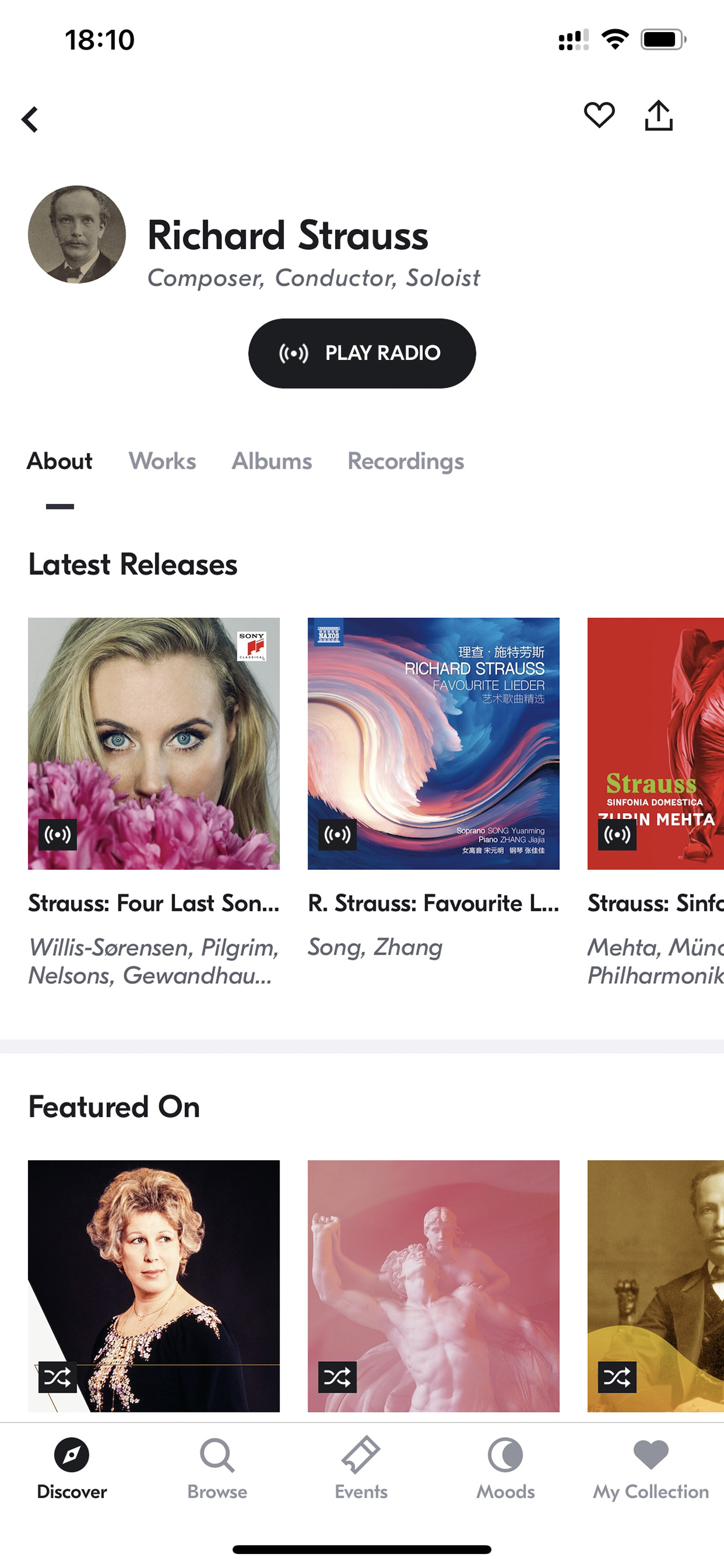Start radio on Four Last Songs cover
Screen dimensions: 724x1568
point(58,834)
